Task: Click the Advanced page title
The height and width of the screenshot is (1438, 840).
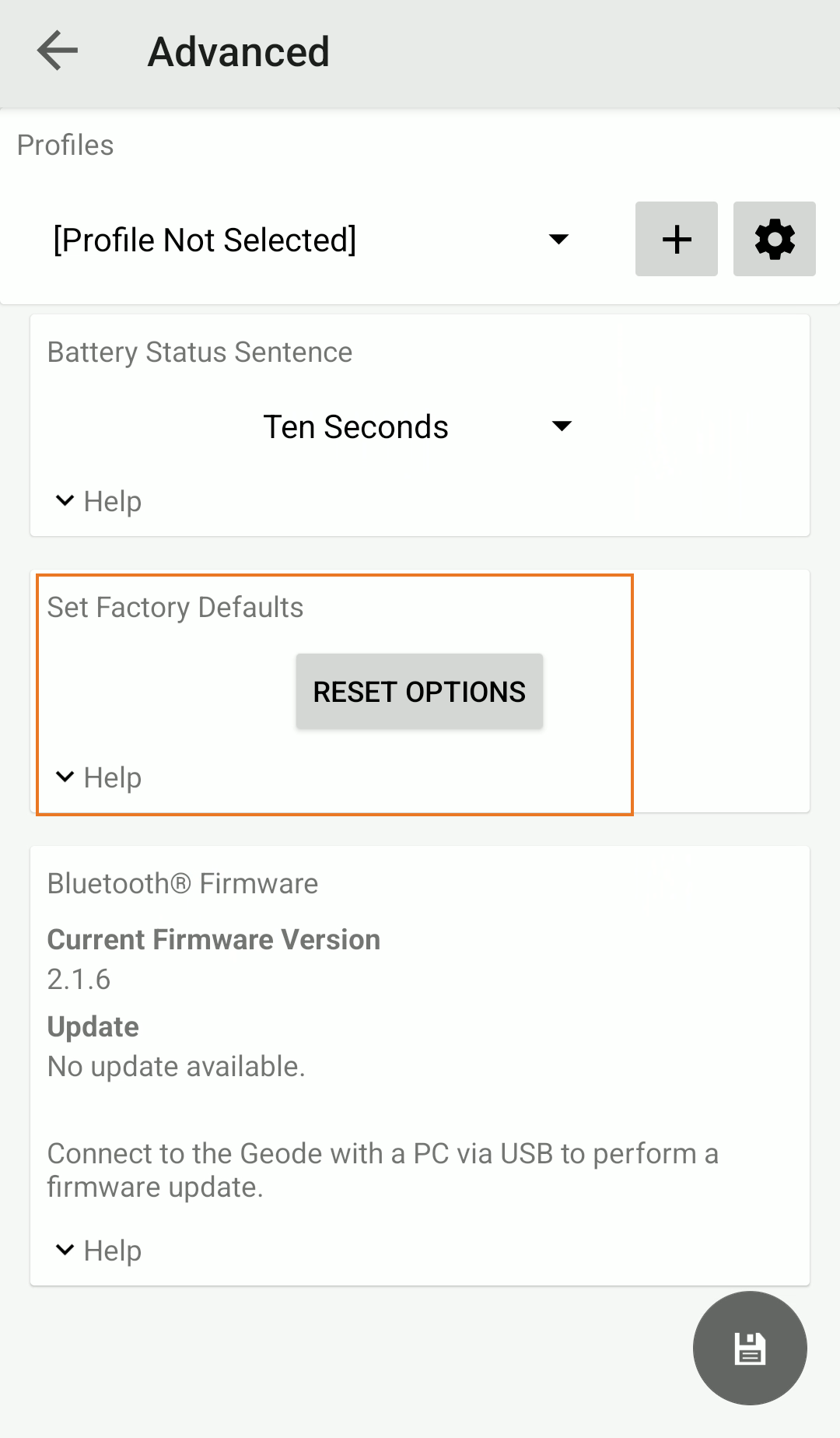Action: (x=239, y=52)
